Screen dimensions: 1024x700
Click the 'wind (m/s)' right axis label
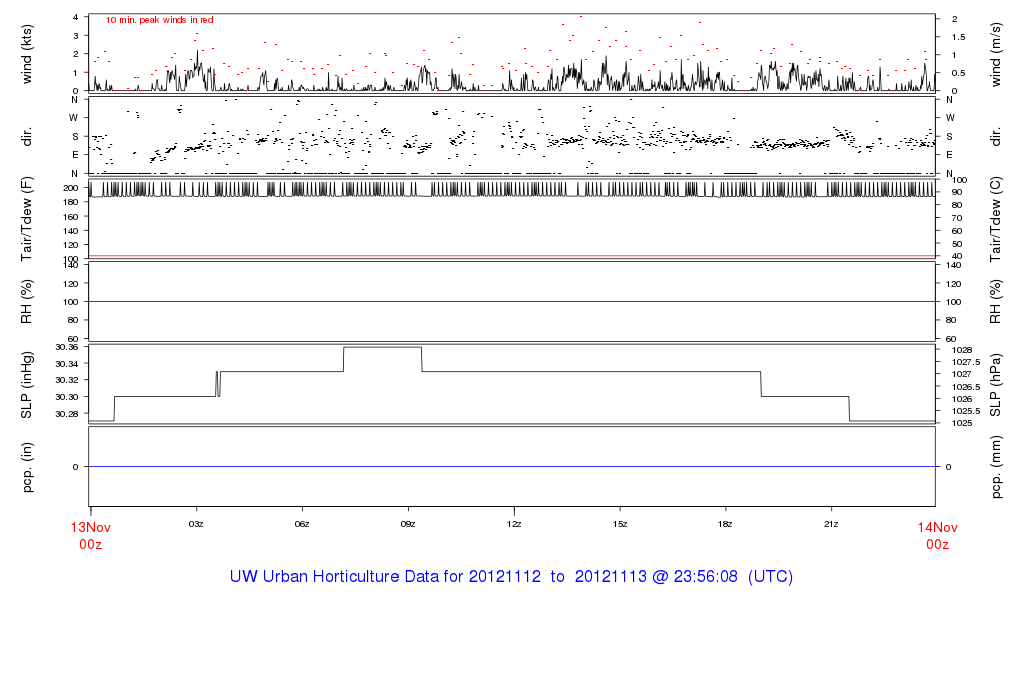click(x=995, y=55)
